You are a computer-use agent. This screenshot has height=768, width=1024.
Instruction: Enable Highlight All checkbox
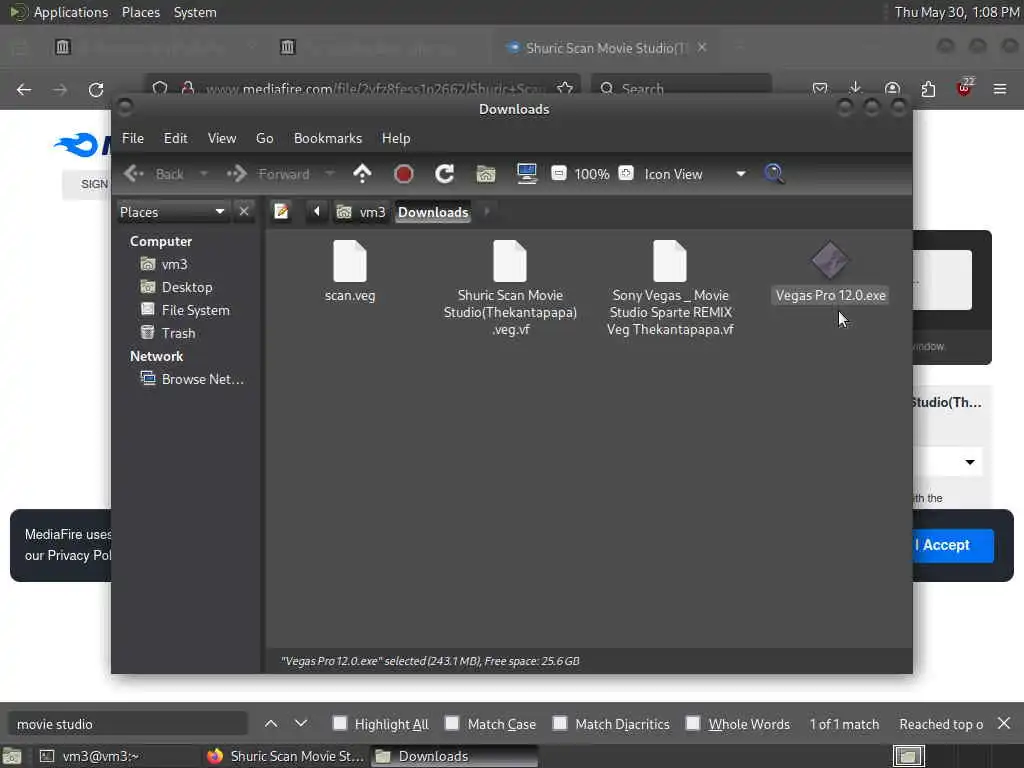(340, 723)
